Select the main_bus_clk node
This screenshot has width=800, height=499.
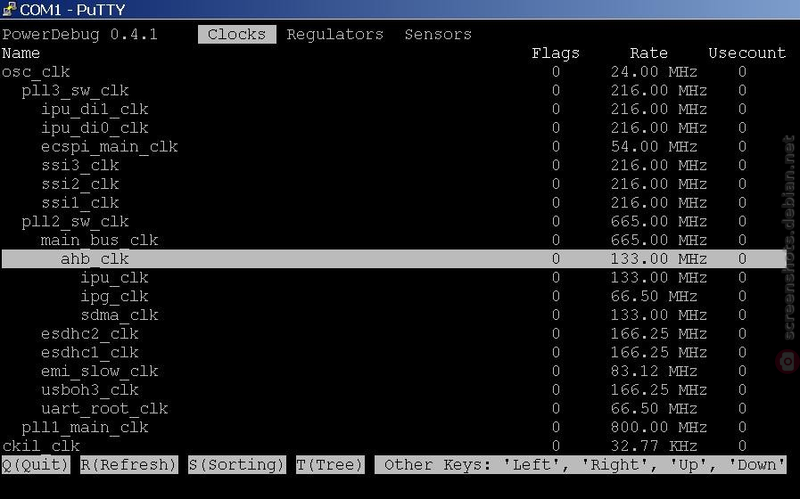pyautogui.click(x=393, y=240)
